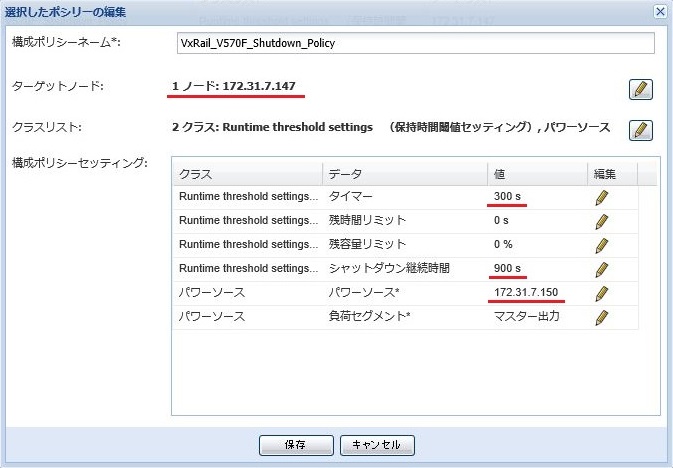Click the edit pencil for target node

[641, 89]
